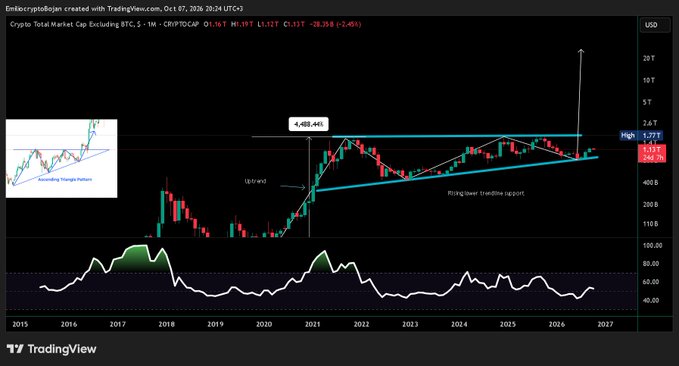Image resolution: width=679 pixels, height=366 pixels.
Task: Open the Ascending Triangle Pattern inset image
Action: tap(61, 158)
